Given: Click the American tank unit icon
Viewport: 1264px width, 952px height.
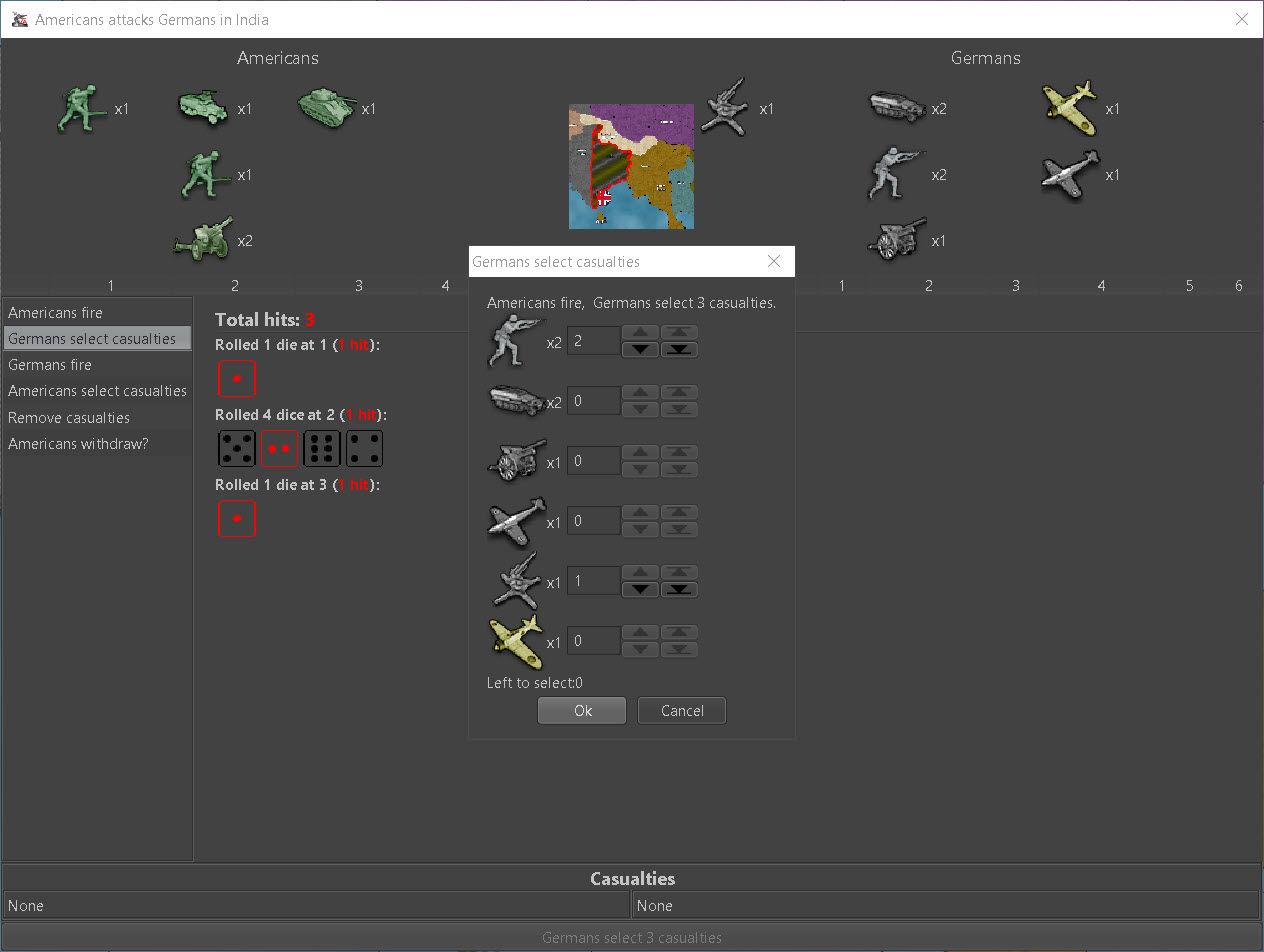Looking at the screenshot, I should [327, 107].
